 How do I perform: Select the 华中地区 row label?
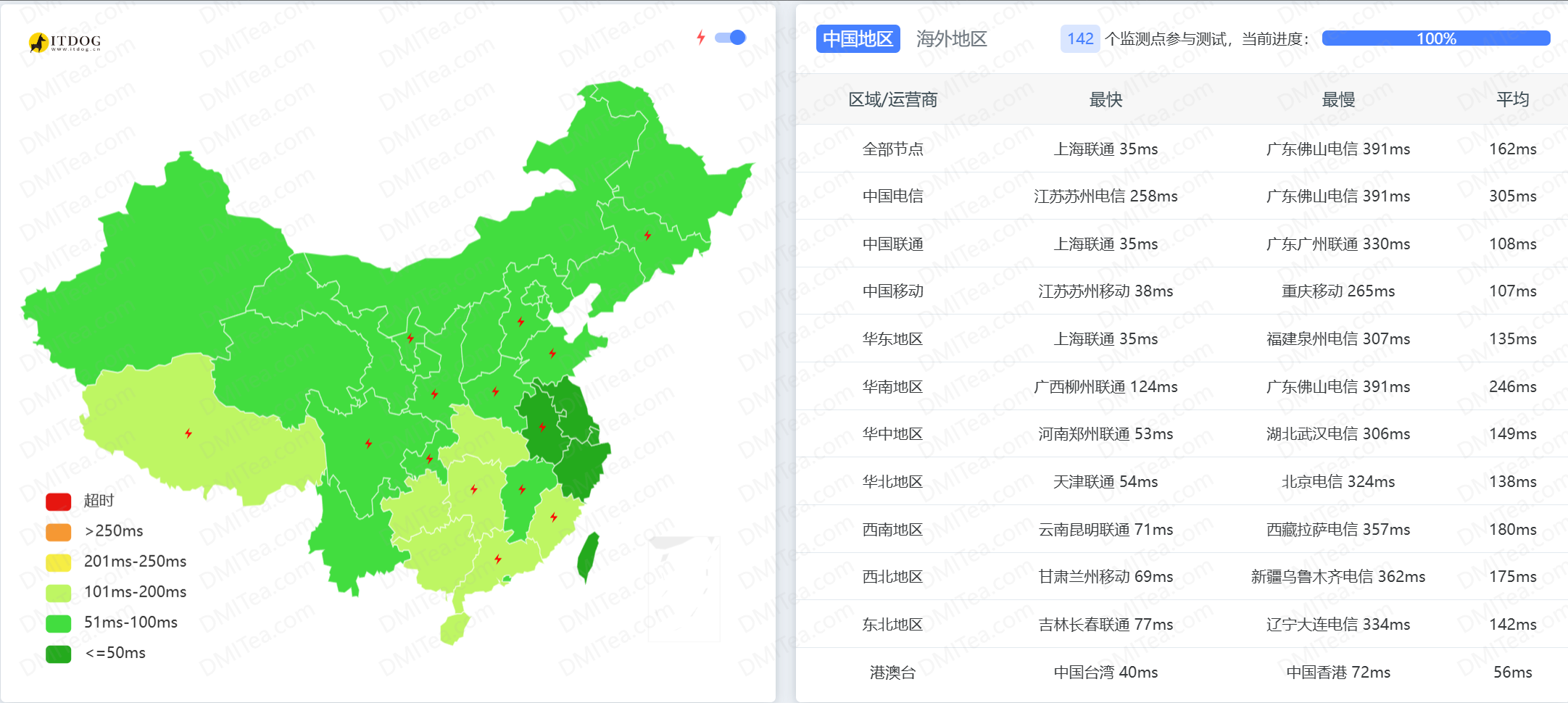(892, 434)
